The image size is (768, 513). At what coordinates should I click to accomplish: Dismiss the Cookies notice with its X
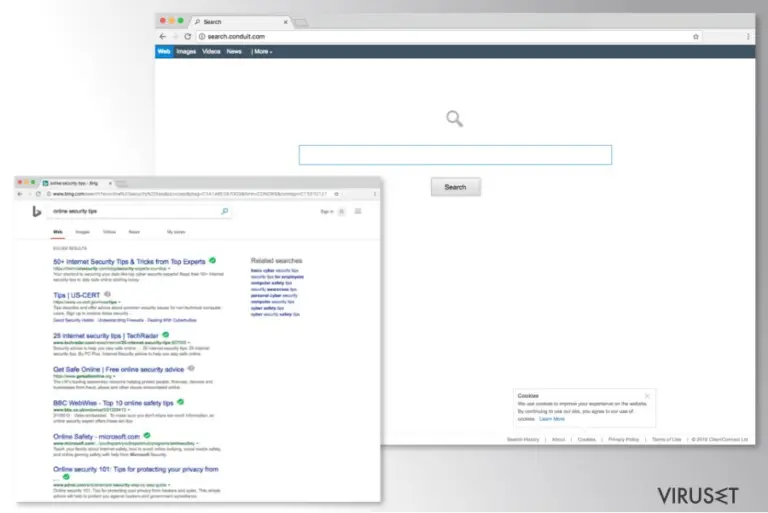coord(647,395)
